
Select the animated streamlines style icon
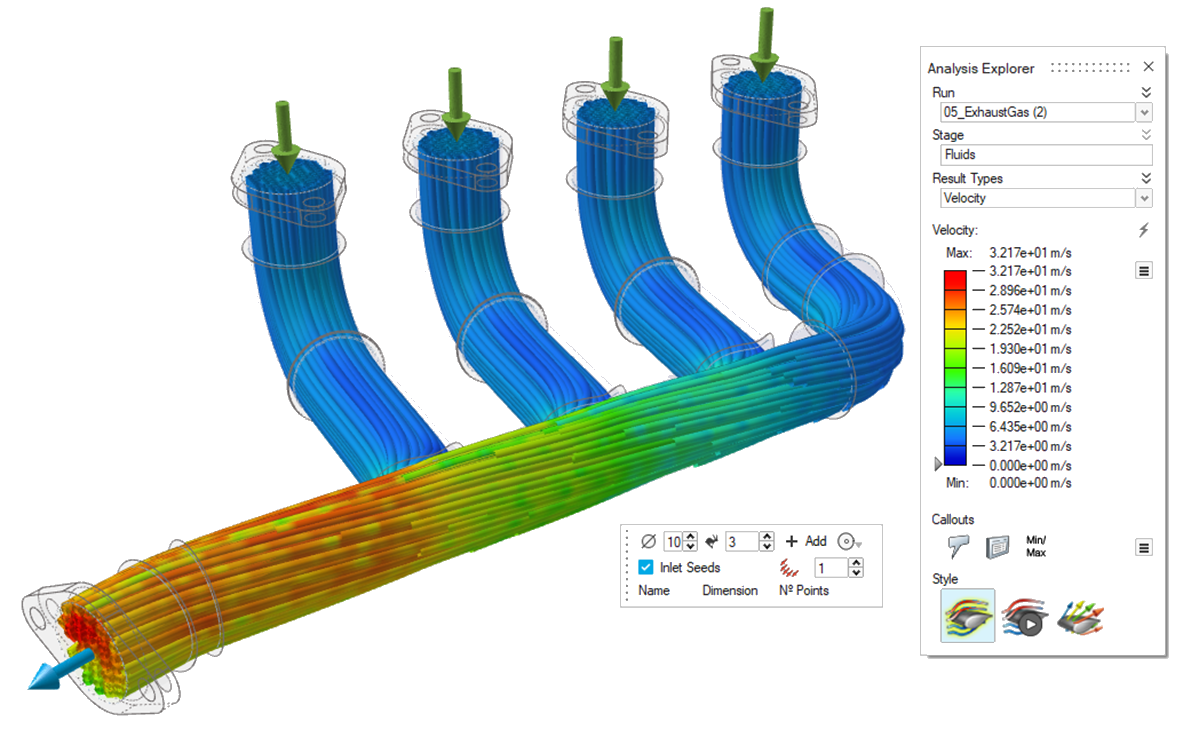(x=1023, y=617)
